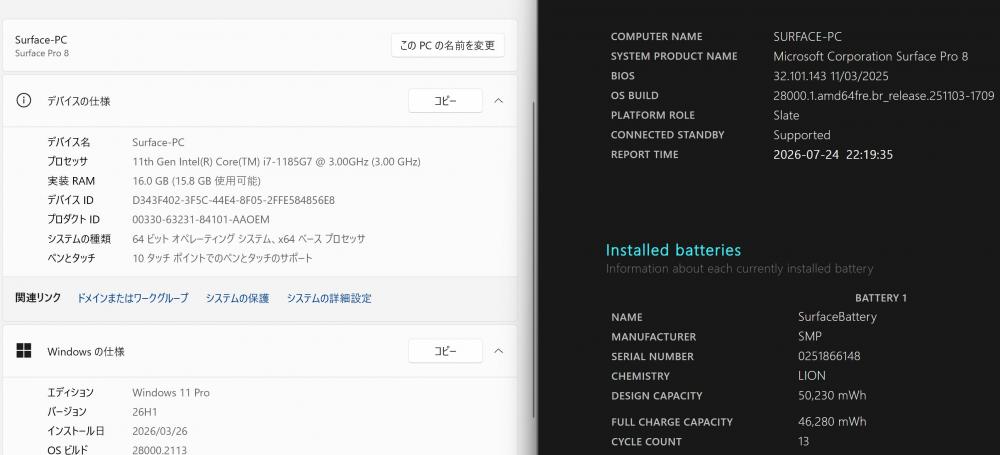This screenshot has height=455, width=1000.
Task: Select the version value 26H1
Action: (145, 412)
